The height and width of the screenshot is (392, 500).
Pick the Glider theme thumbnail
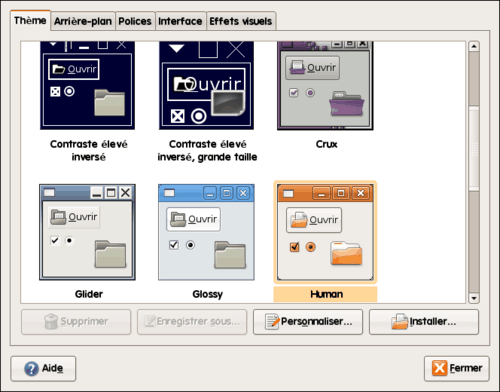pyautogui.click(x=87, y=232)
